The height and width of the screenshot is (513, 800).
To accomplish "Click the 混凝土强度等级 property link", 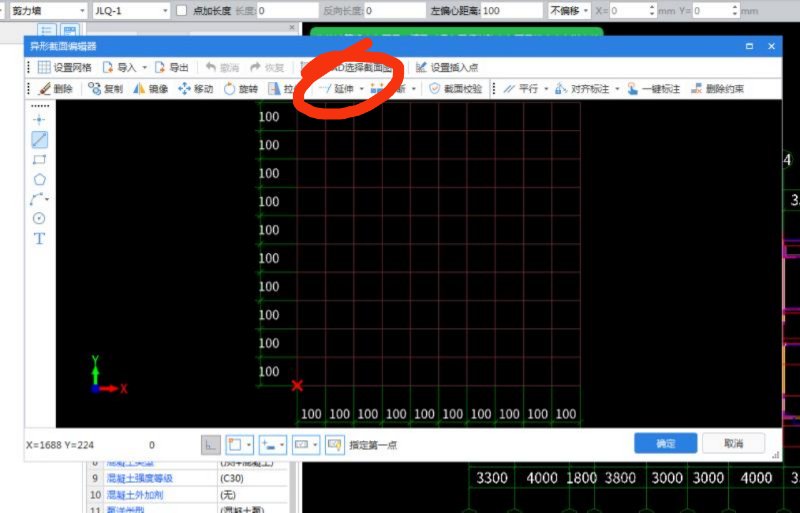I will (x=139, y=478).
